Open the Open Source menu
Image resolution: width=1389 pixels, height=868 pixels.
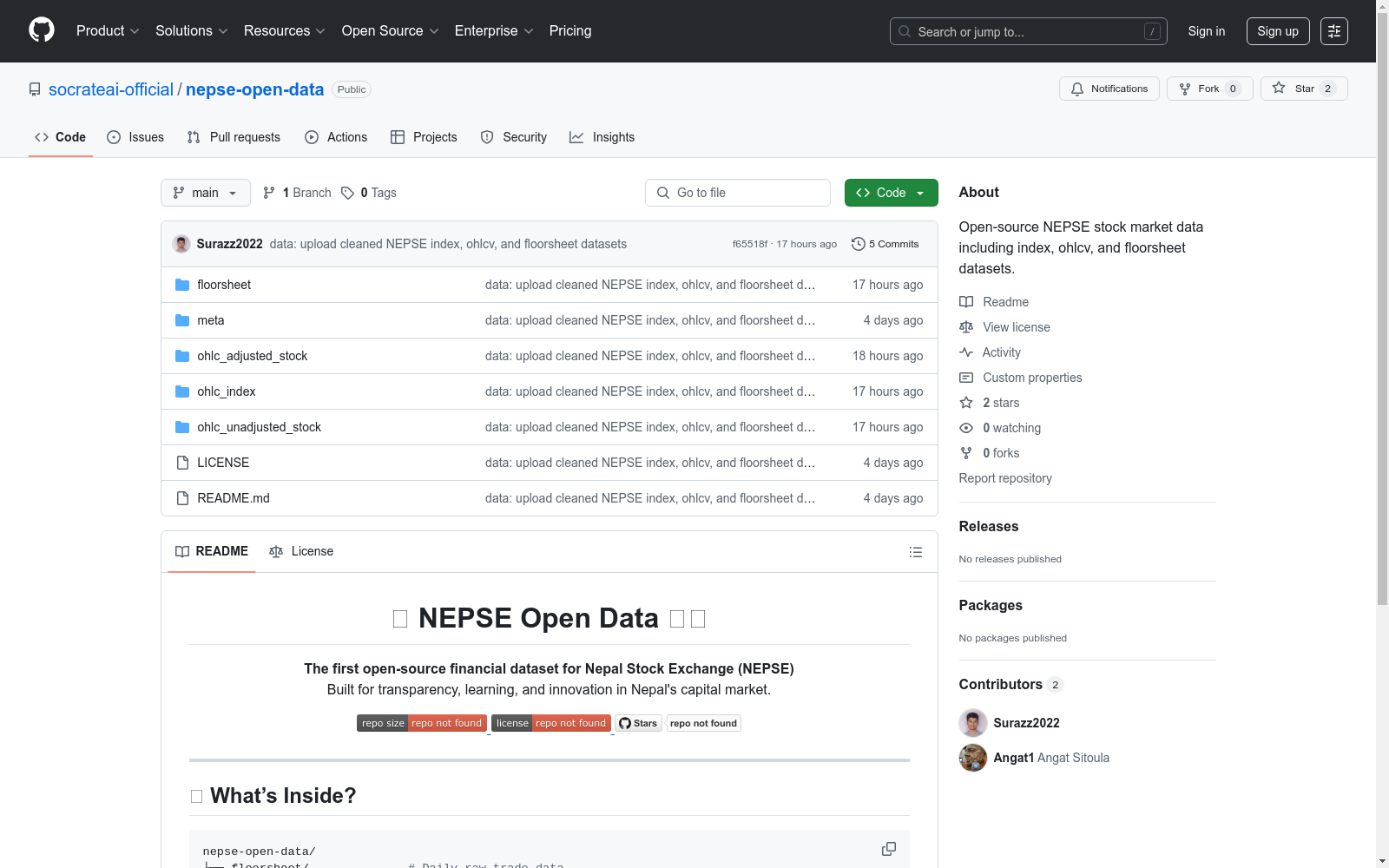(391, 30)
